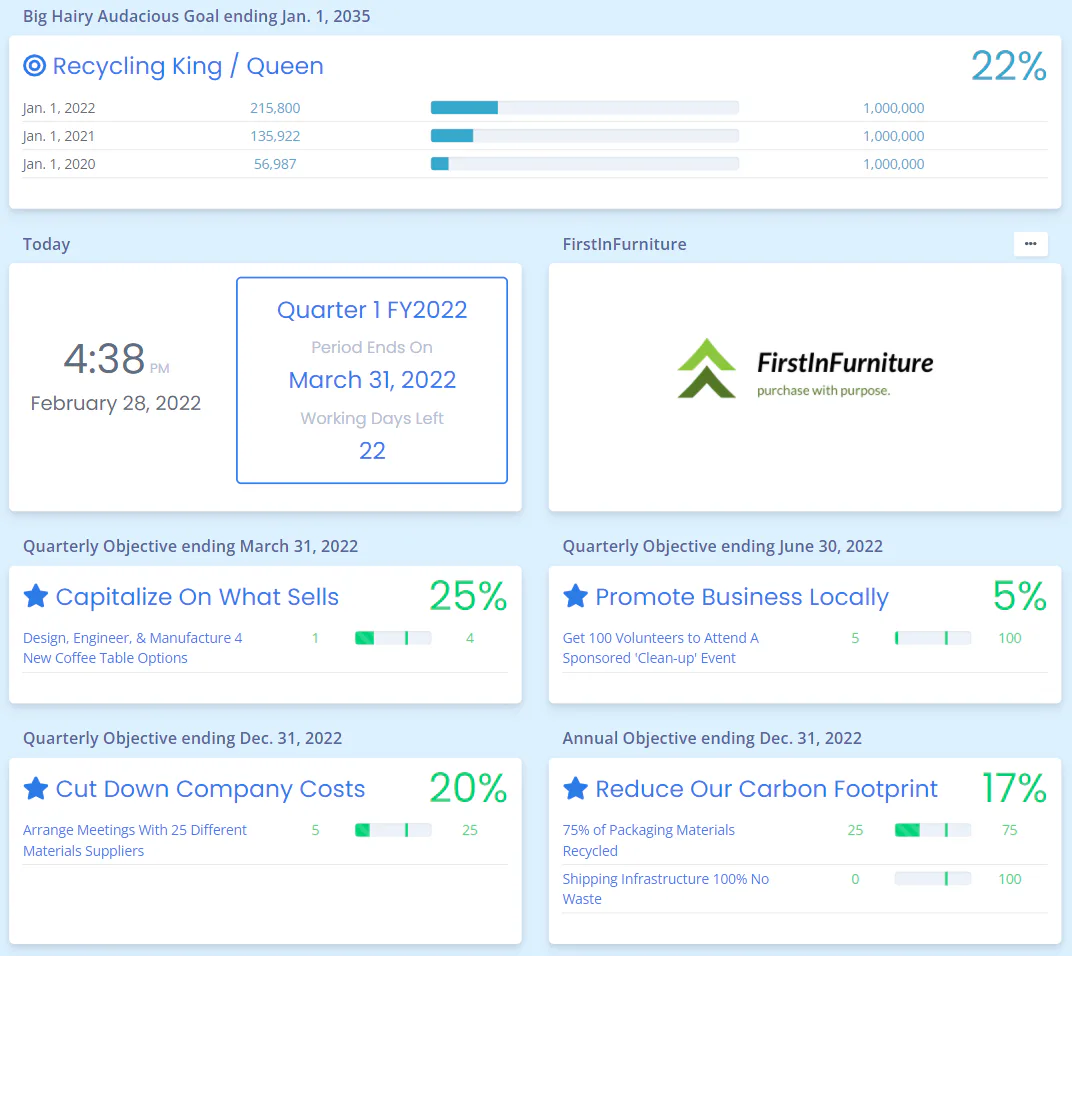Image resolution: width=1072 pixels, height=1115 pixels.
Task: Open the three-dot menu on FirstInFurniture panel
Action: pos(1030,244)
